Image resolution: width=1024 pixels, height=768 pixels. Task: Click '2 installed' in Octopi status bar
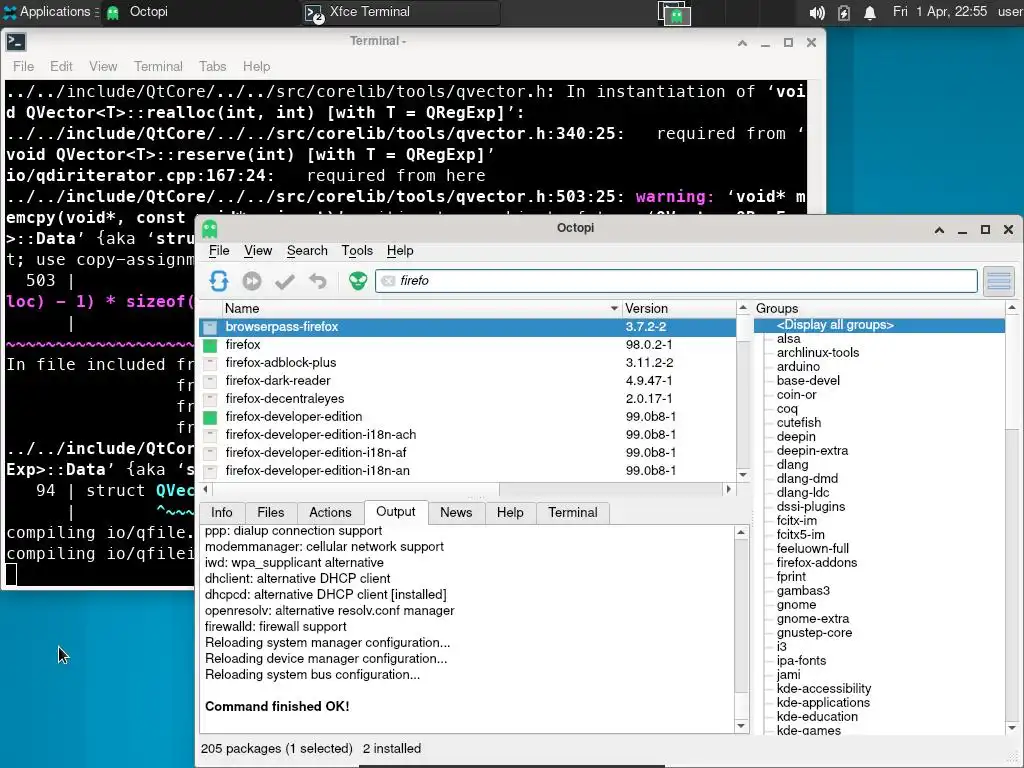(392, 749)
